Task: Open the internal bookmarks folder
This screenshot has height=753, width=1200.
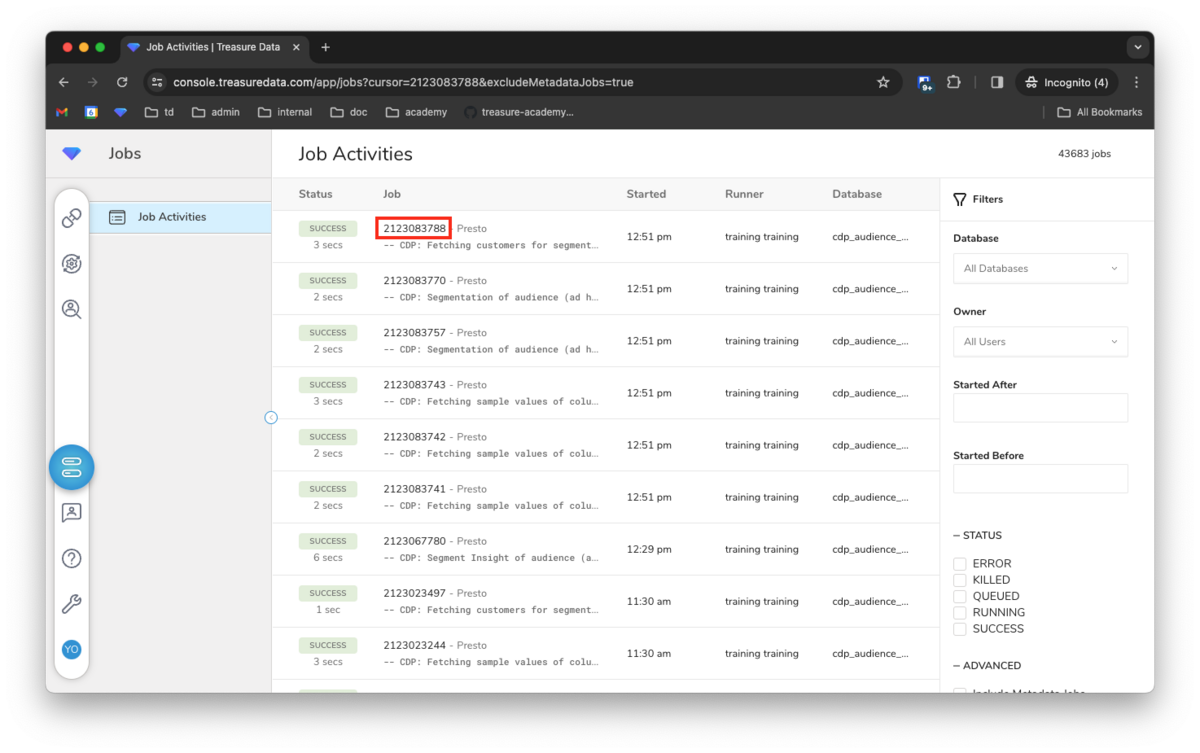Action: pos(285,112)
